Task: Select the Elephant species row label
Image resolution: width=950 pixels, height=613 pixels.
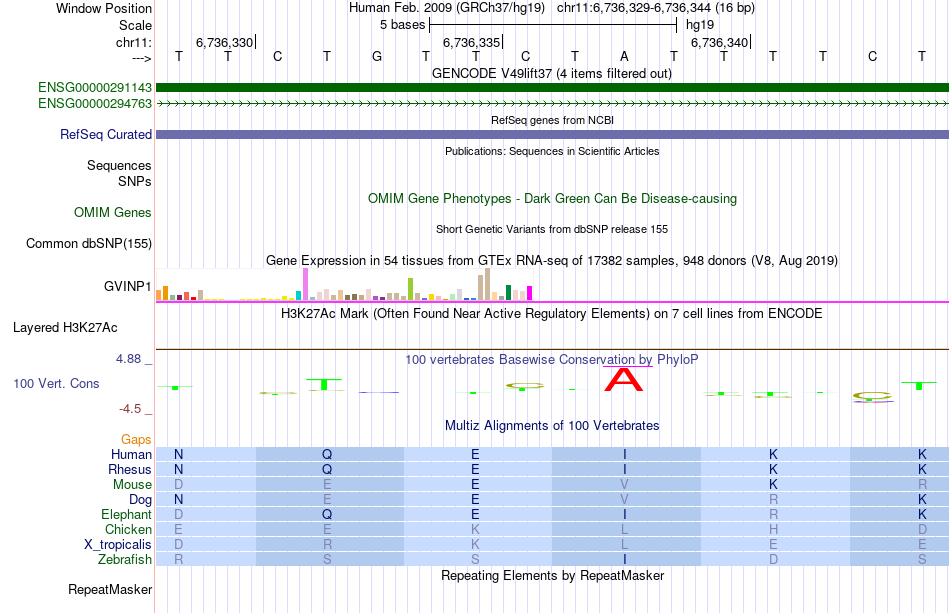Action: pyautogui.click(x=126, y=514)
